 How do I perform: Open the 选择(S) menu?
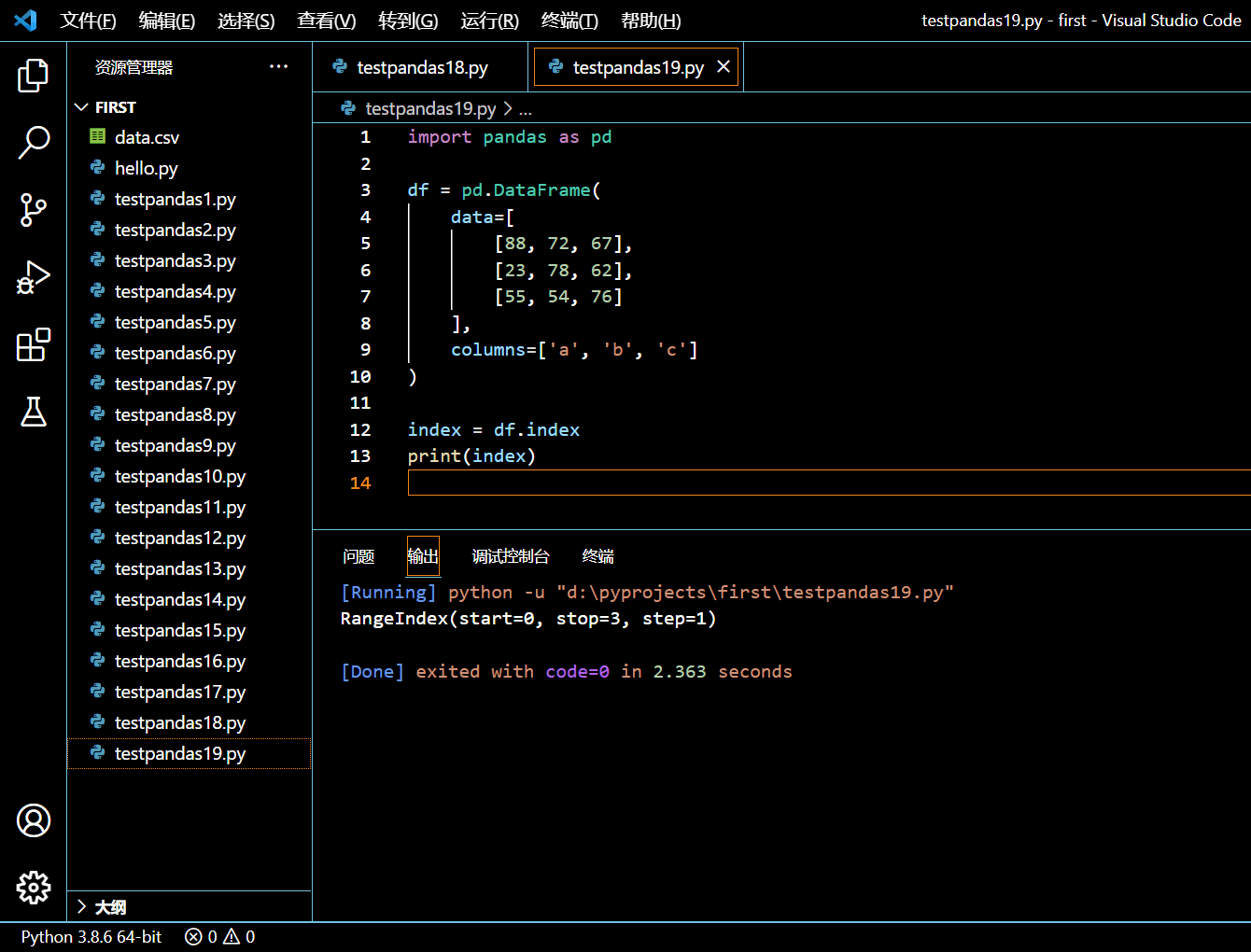coord(246,21)
